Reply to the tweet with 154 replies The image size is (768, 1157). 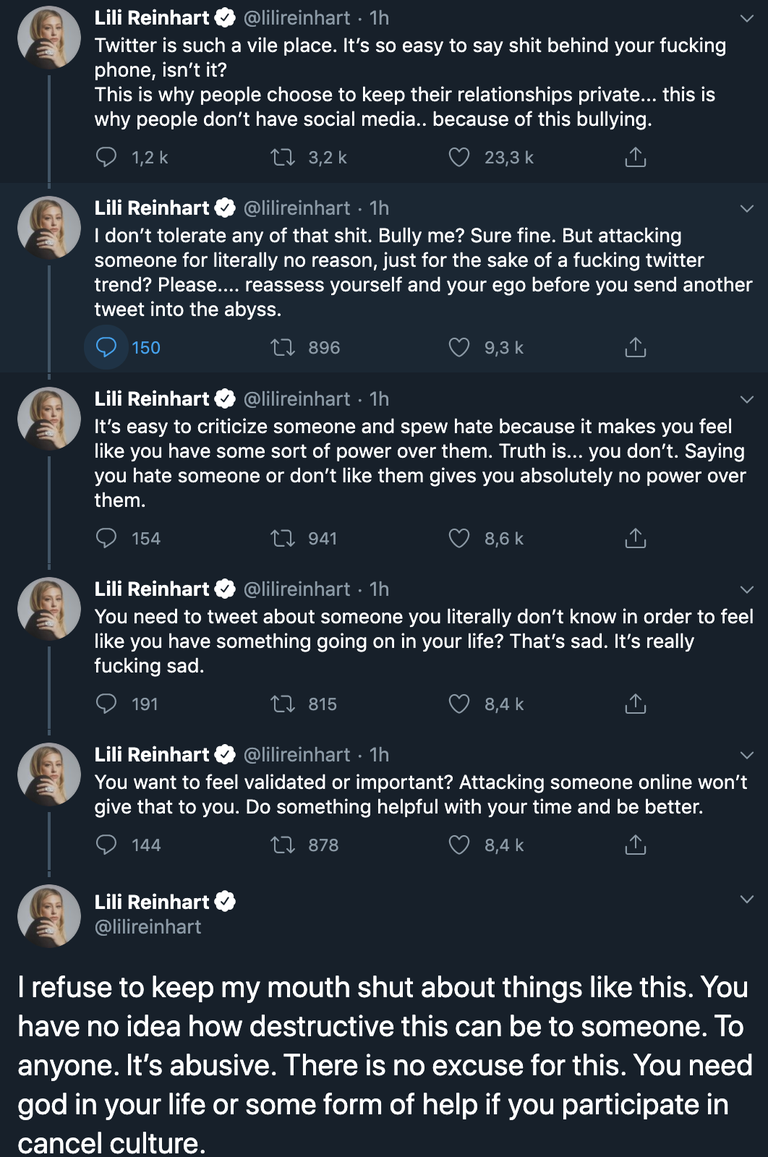pos(106,538)
